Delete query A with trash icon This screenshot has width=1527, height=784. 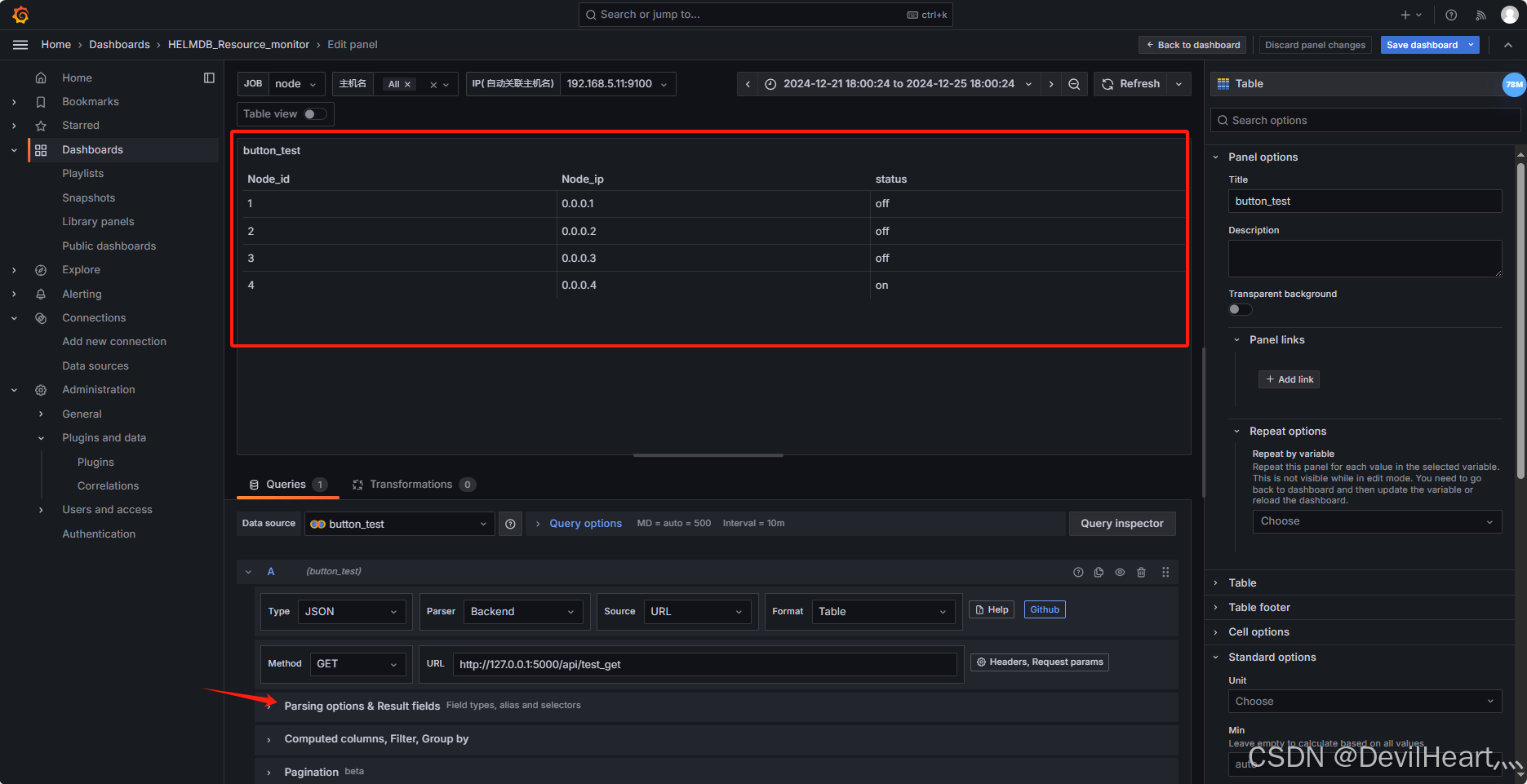(1141, 572)
